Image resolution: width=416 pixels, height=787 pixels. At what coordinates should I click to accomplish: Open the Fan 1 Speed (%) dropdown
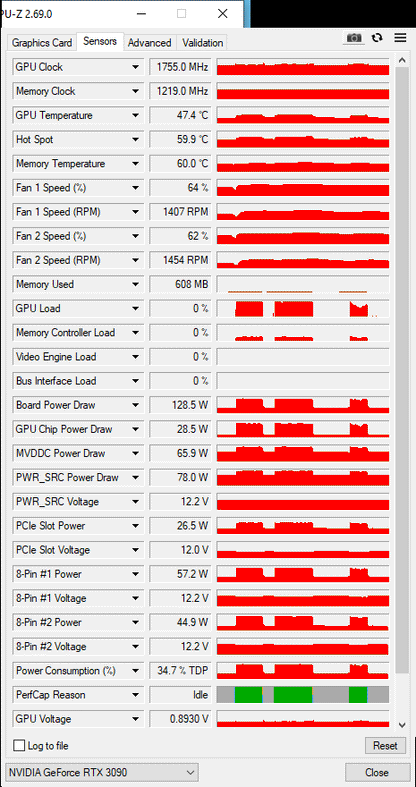(x=135, y=188)
